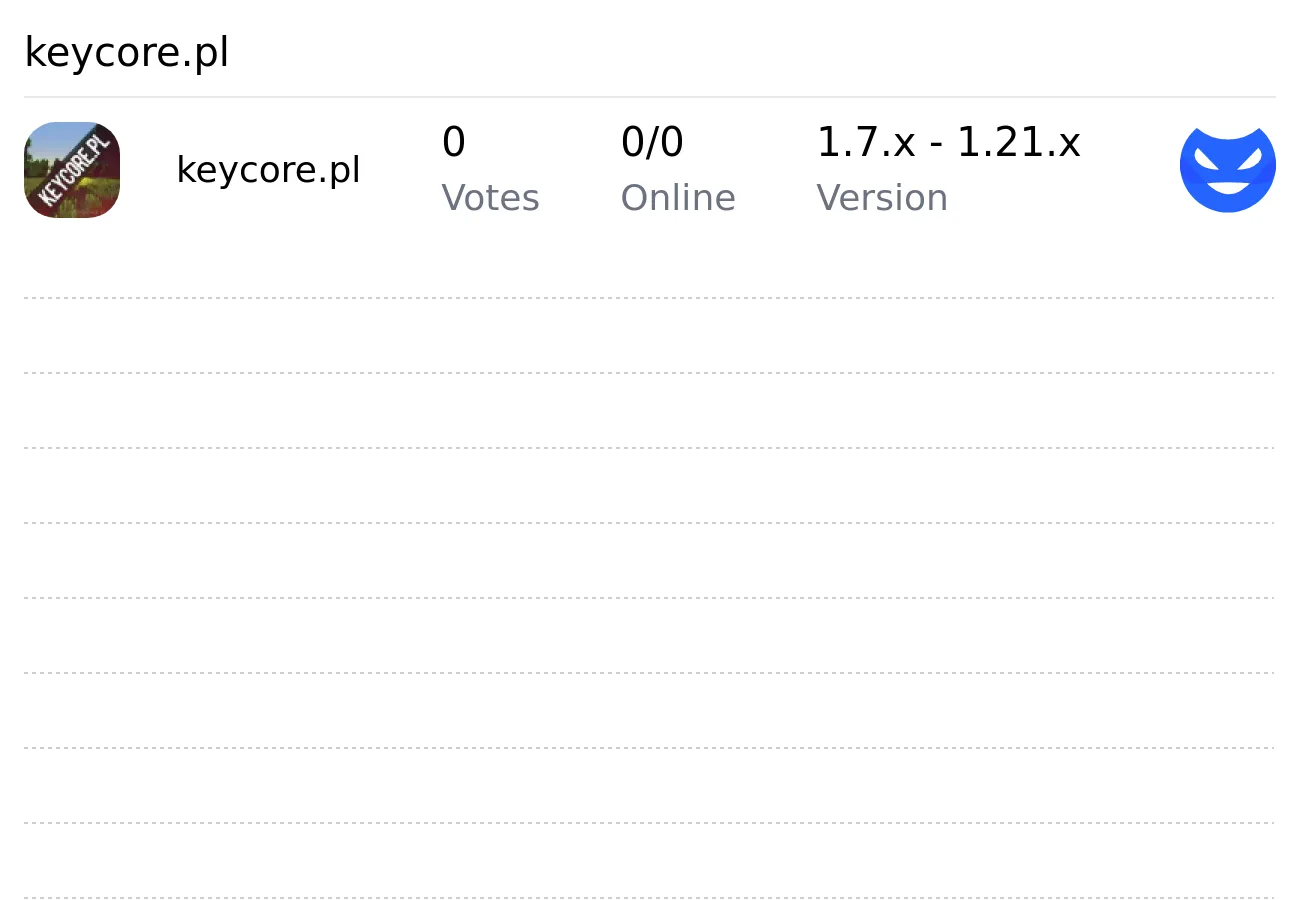
Task: Click the seventh empty dashed row
Action: (x=650, y=786)
